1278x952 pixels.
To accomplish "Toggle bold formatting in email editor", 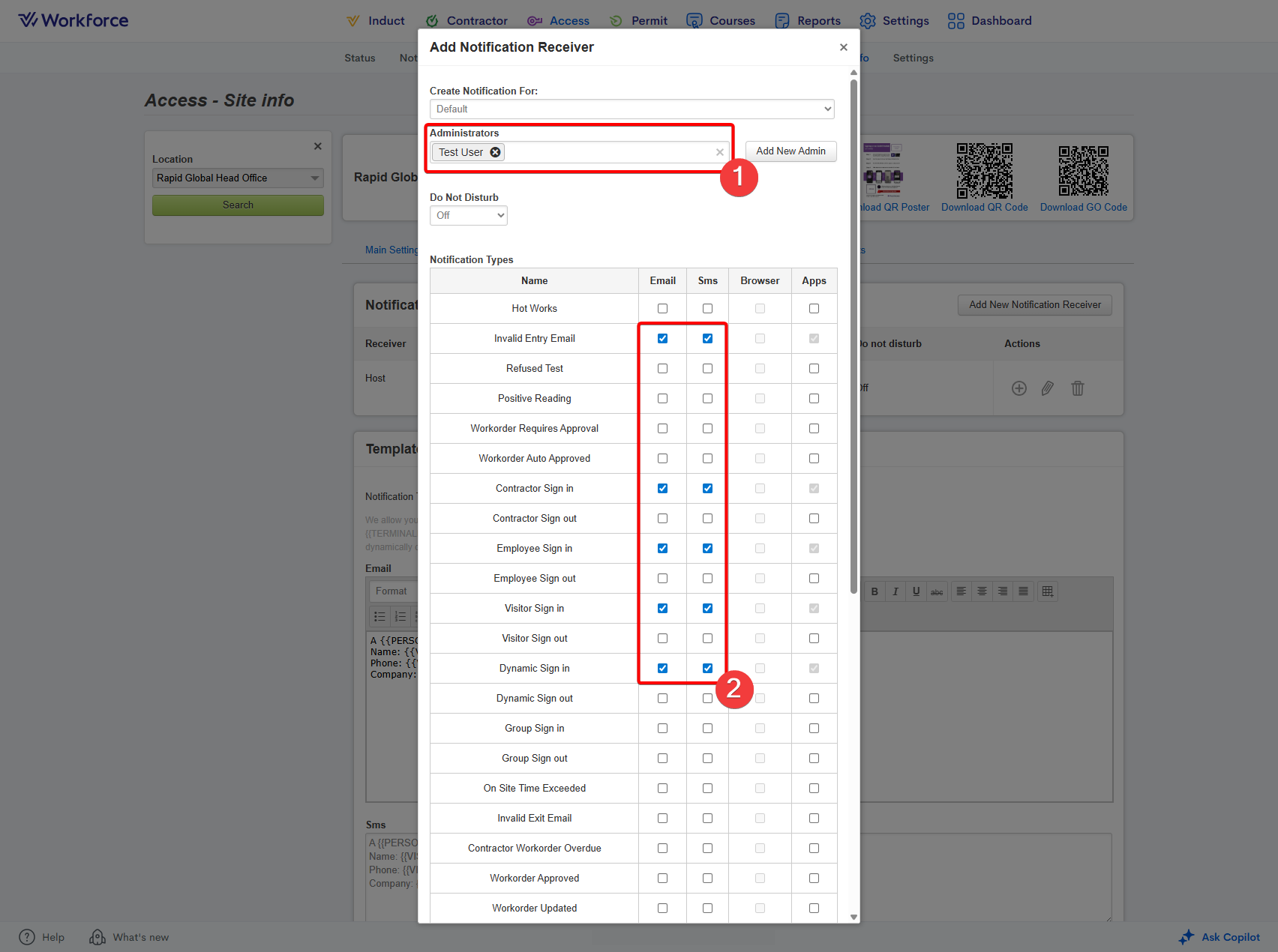I will point(874,591).
